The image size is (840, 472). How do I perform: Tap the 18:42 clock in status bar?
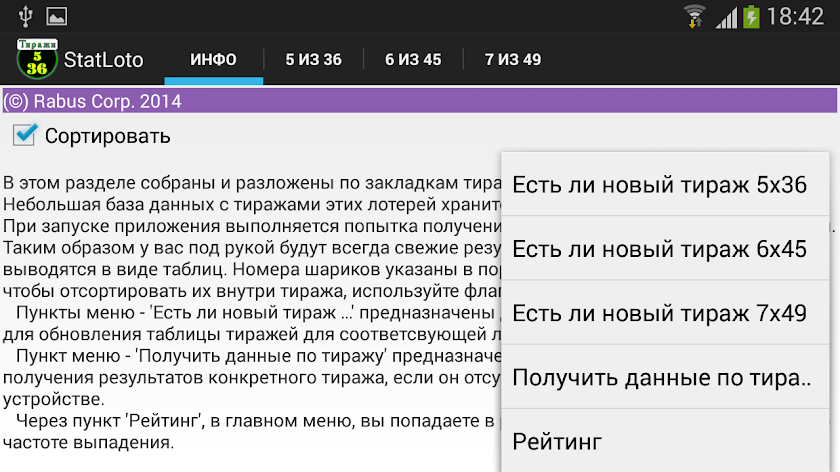coord(795,16)
